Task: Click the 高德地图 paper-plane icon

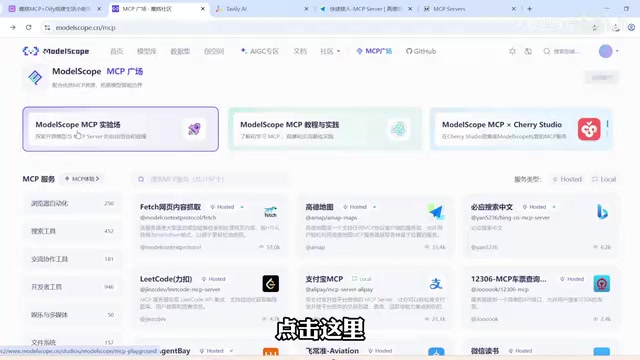Action: coord(436,212)
